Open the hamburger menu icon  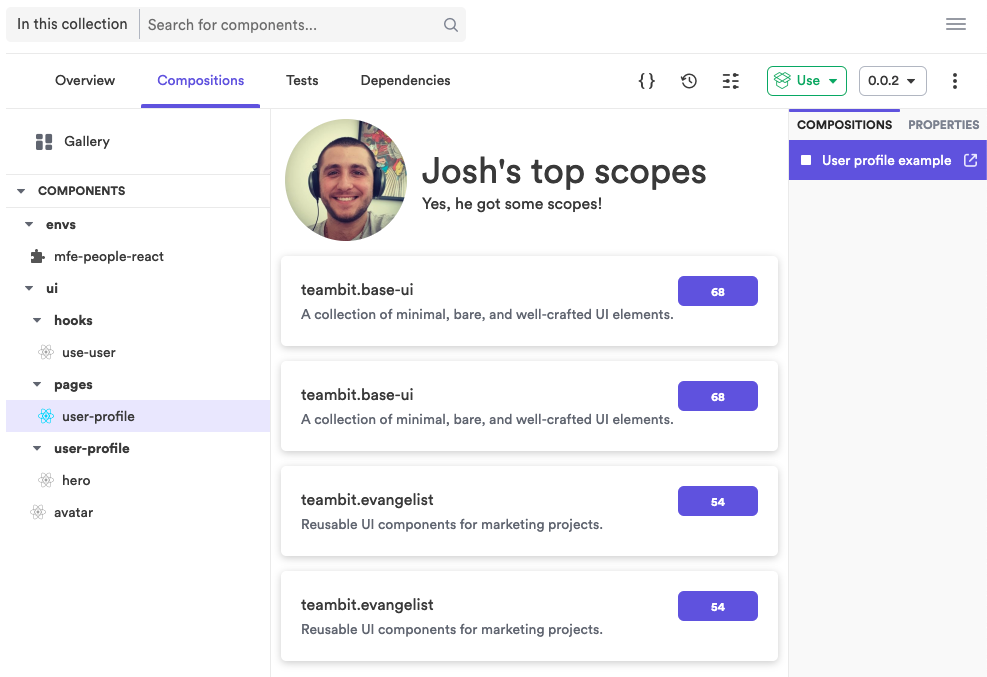click(x=956, y=24)
